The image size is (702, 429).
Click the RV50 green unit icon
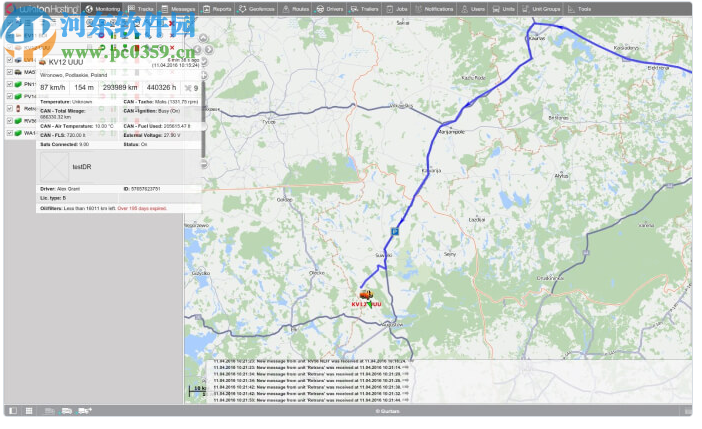pos(18,120)
